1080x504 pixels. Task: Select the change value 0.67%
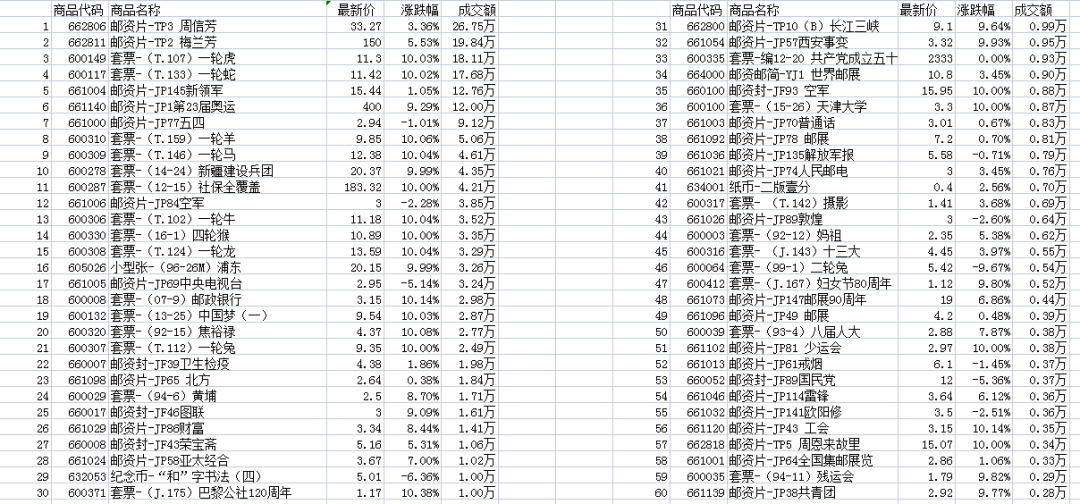click(996, 122)
